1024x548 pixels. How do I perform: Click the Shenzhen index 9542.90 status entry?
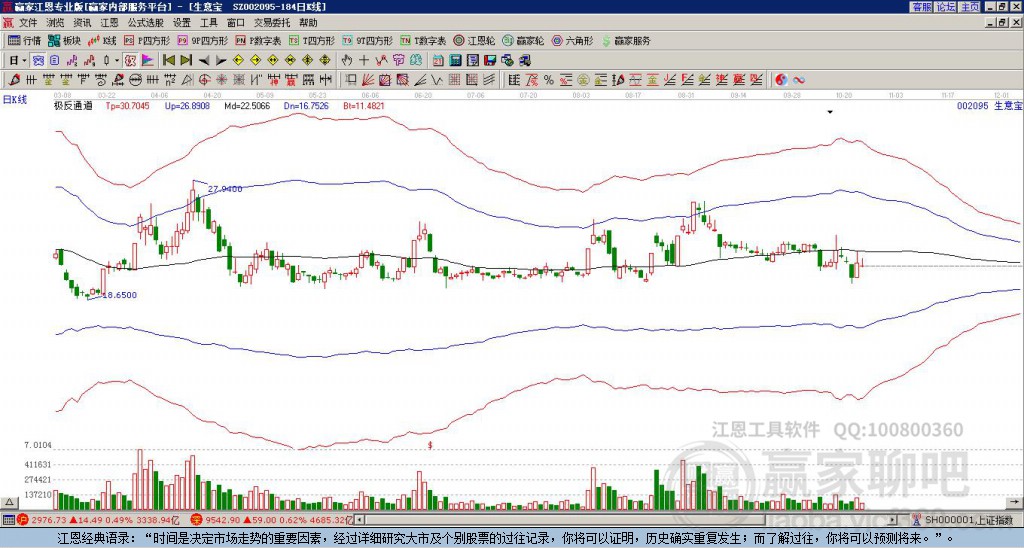(x=273, y=520)
